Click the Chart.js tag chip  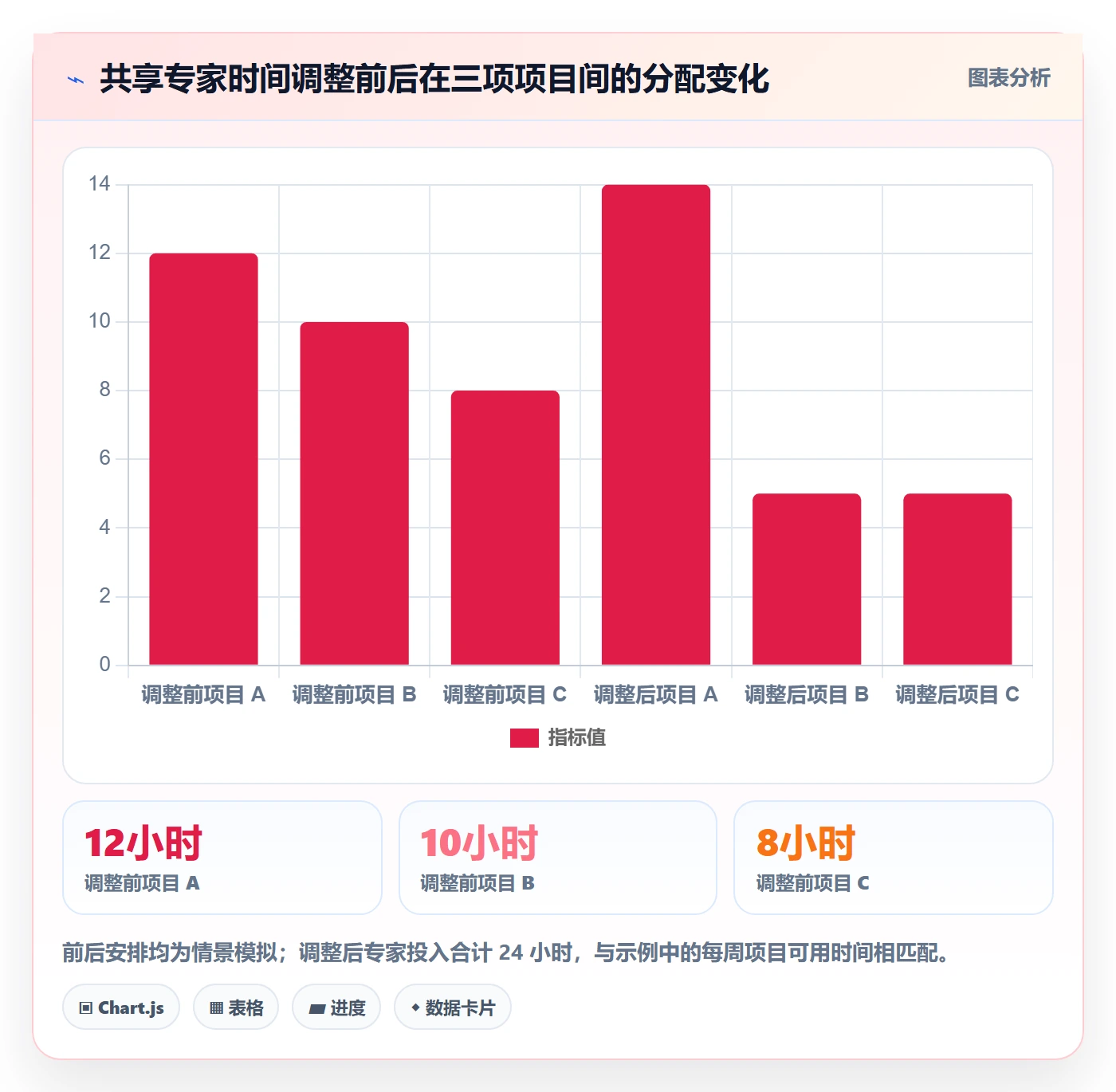[x=121, y=1008]
